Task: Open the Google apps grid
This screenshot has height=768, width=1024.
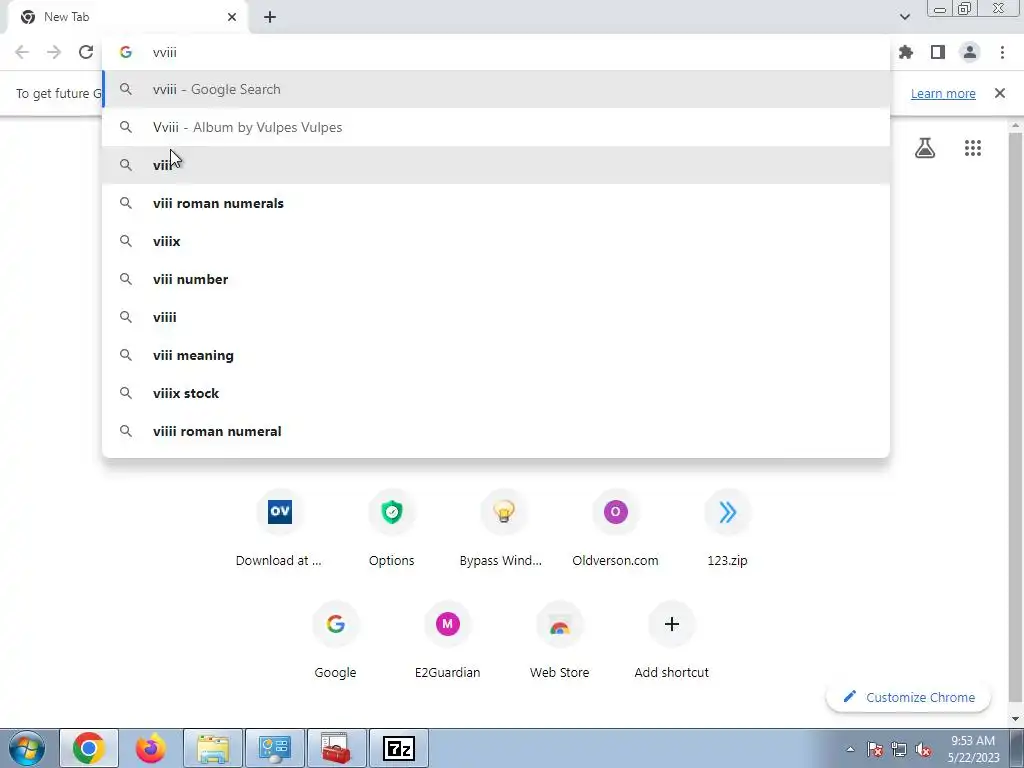Action: (972, 148)
